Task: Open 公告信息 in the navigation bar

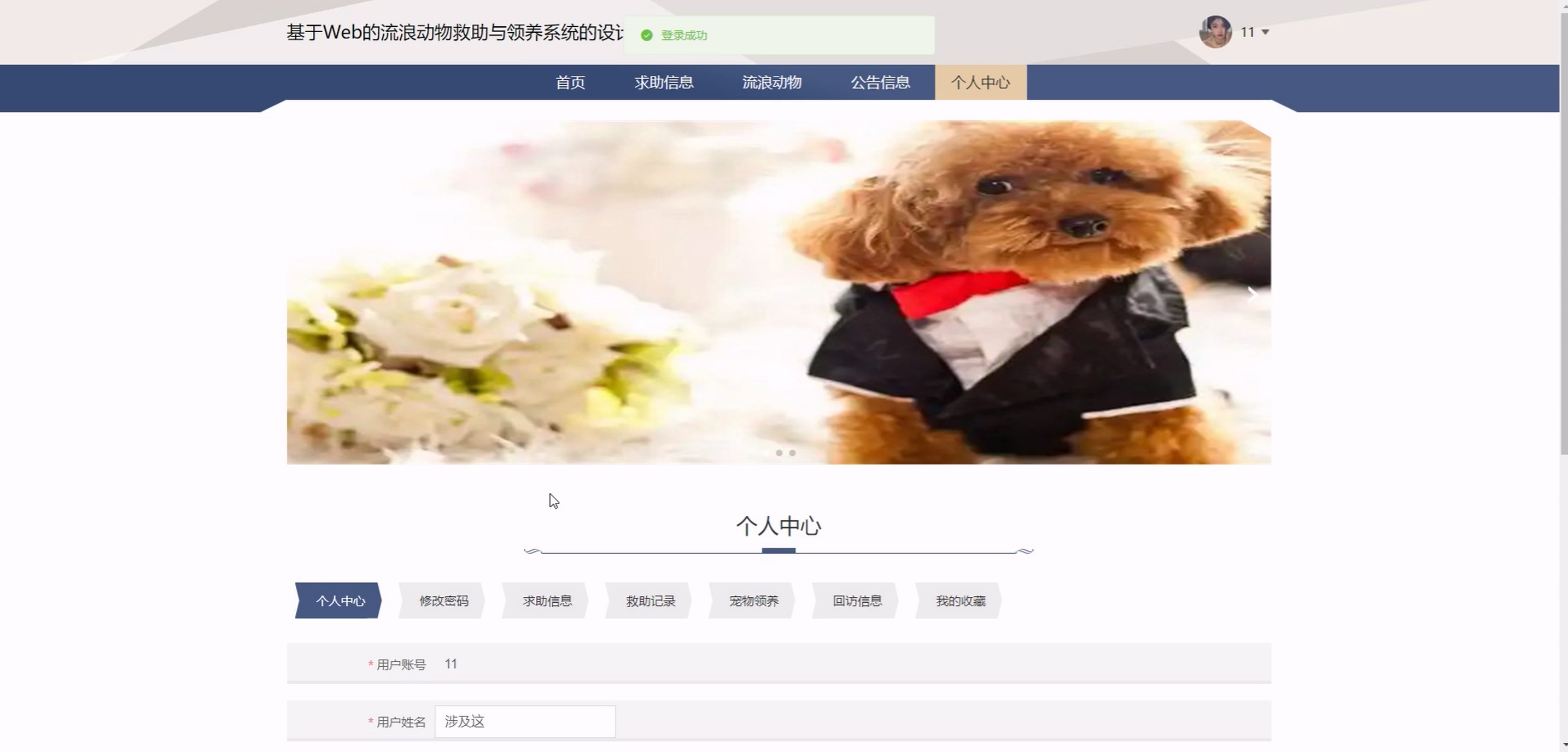Action: pyautogui.click(x=880, y=83)
